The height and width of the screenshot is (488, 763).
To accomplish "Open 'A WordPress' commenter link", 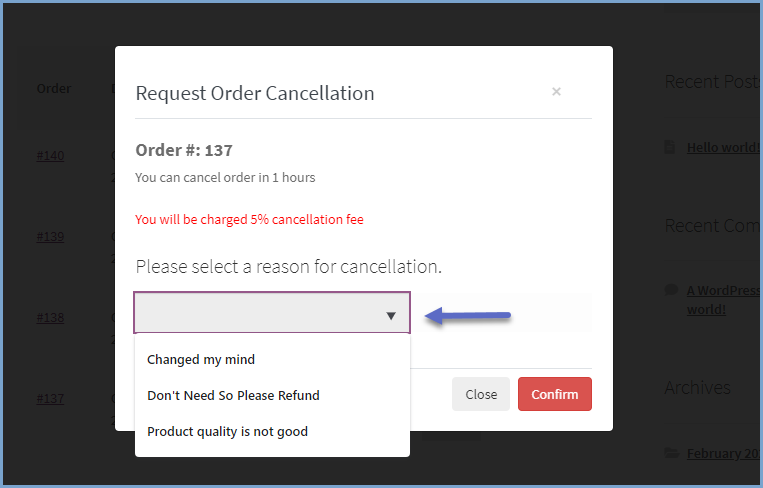I will tap(723, 290).
